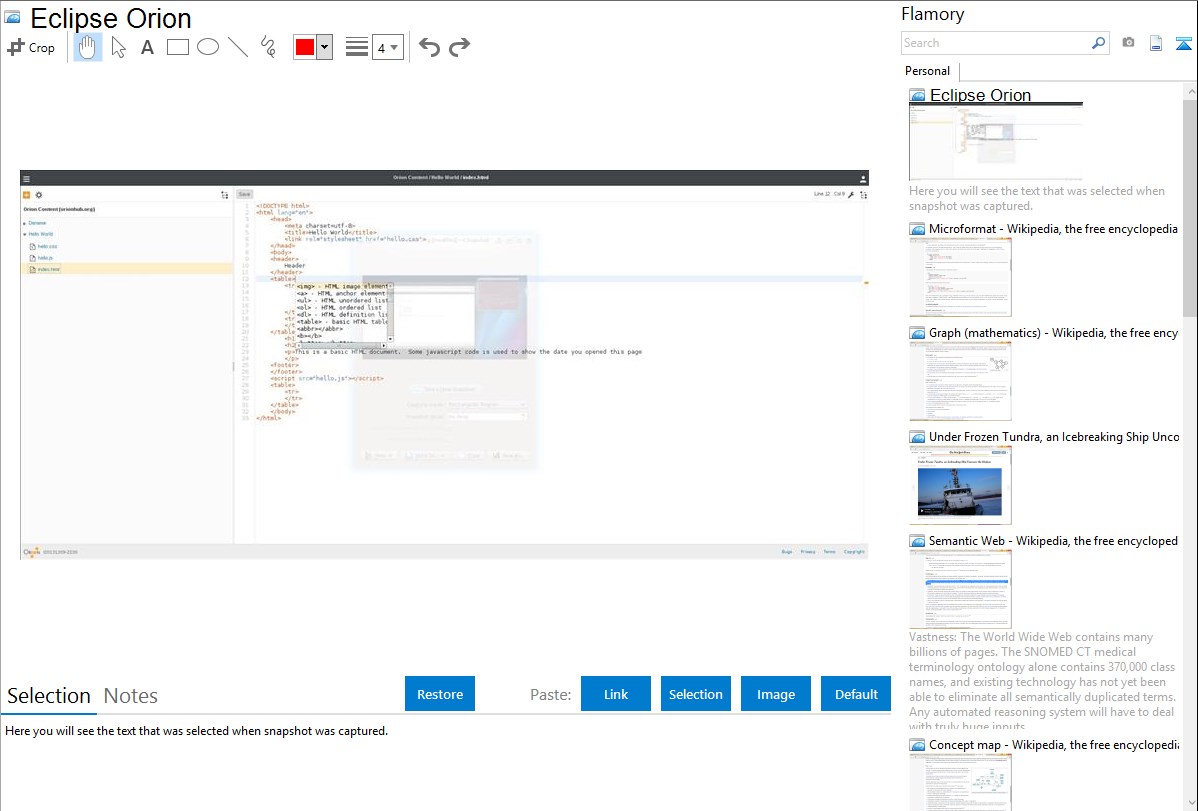The image size is (1198, 811).
Task: Switch to the Notes tab
Action: click(131, 696)
